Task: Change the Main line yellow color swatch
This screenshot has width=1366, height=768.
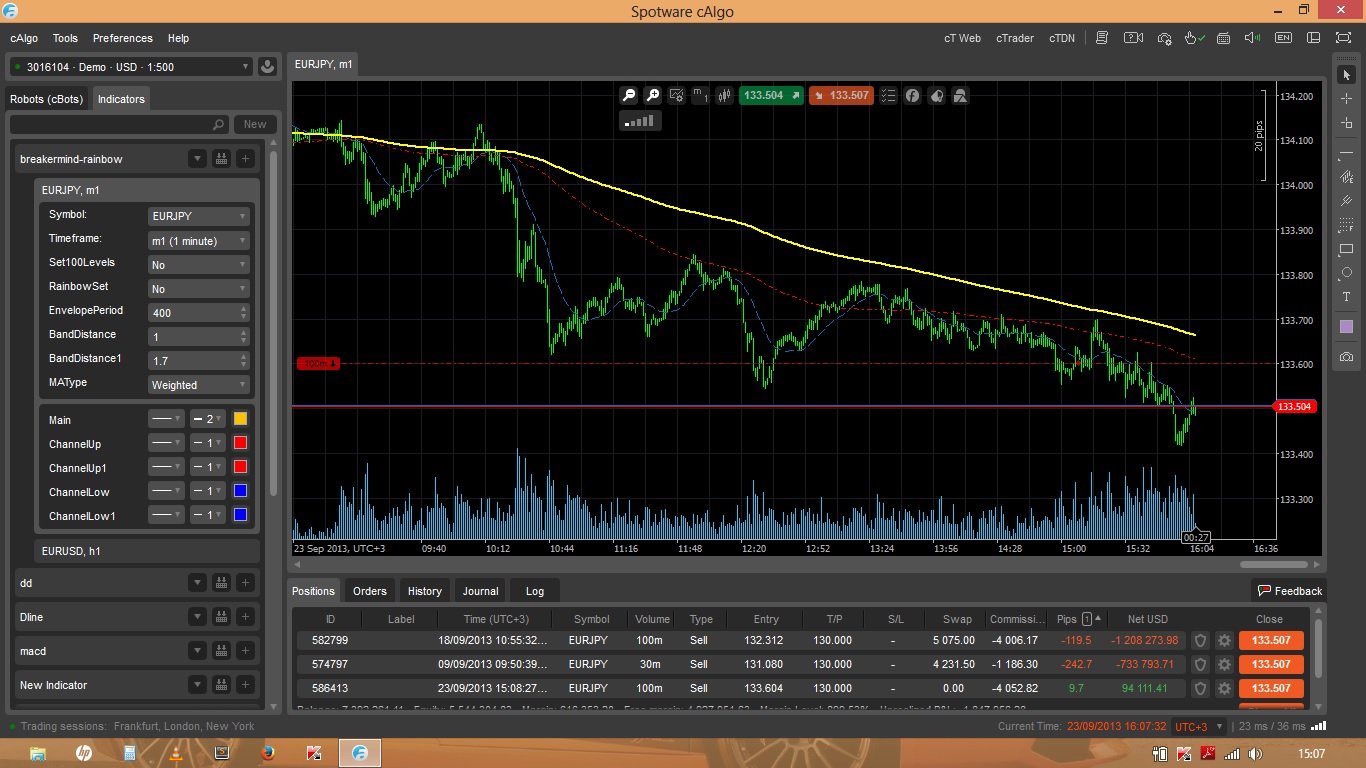Action: tap(240, 419)
